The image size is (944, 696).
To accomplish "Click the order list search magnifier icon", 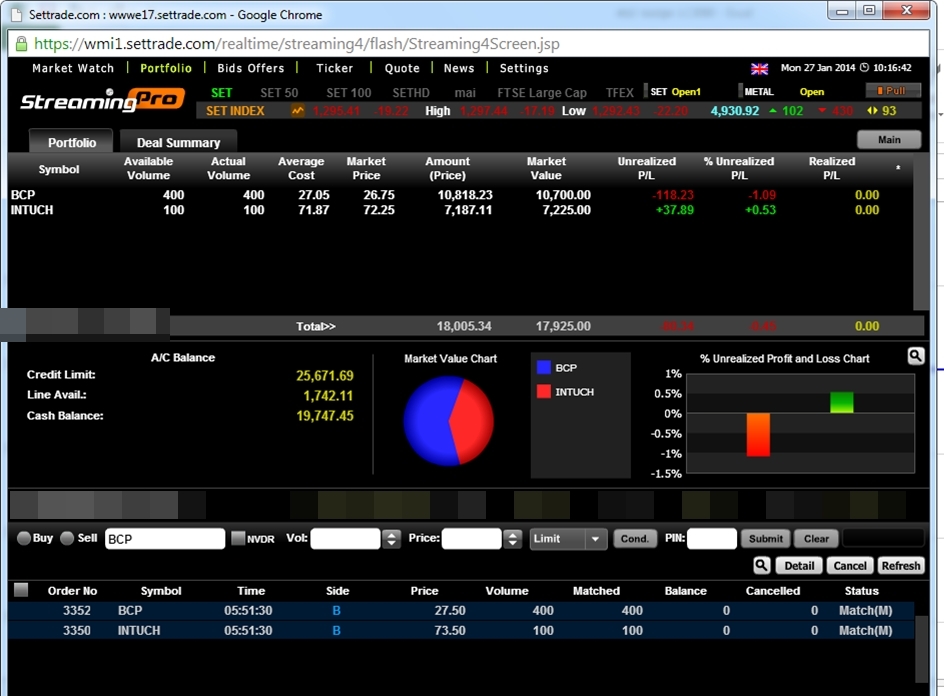I will pos(761,565).
